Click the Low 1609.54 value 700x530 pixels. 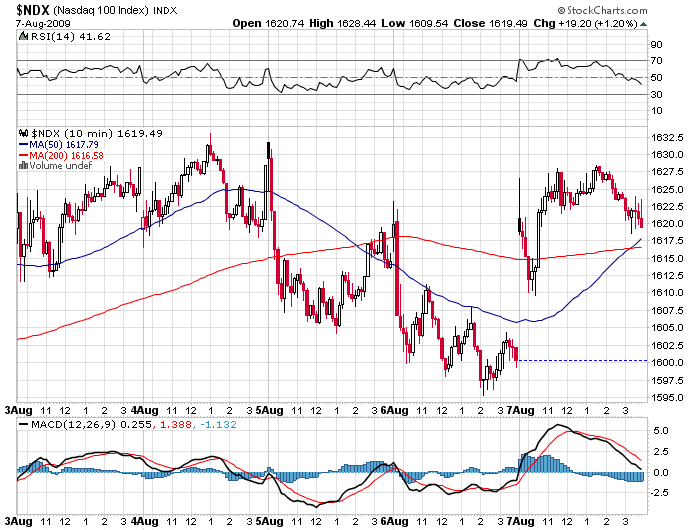pos(415,23)
